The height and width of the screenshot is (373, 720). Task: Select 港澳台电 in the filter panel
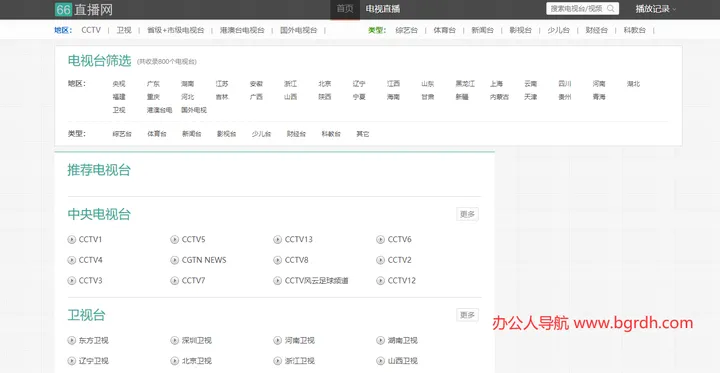point(159,110)
